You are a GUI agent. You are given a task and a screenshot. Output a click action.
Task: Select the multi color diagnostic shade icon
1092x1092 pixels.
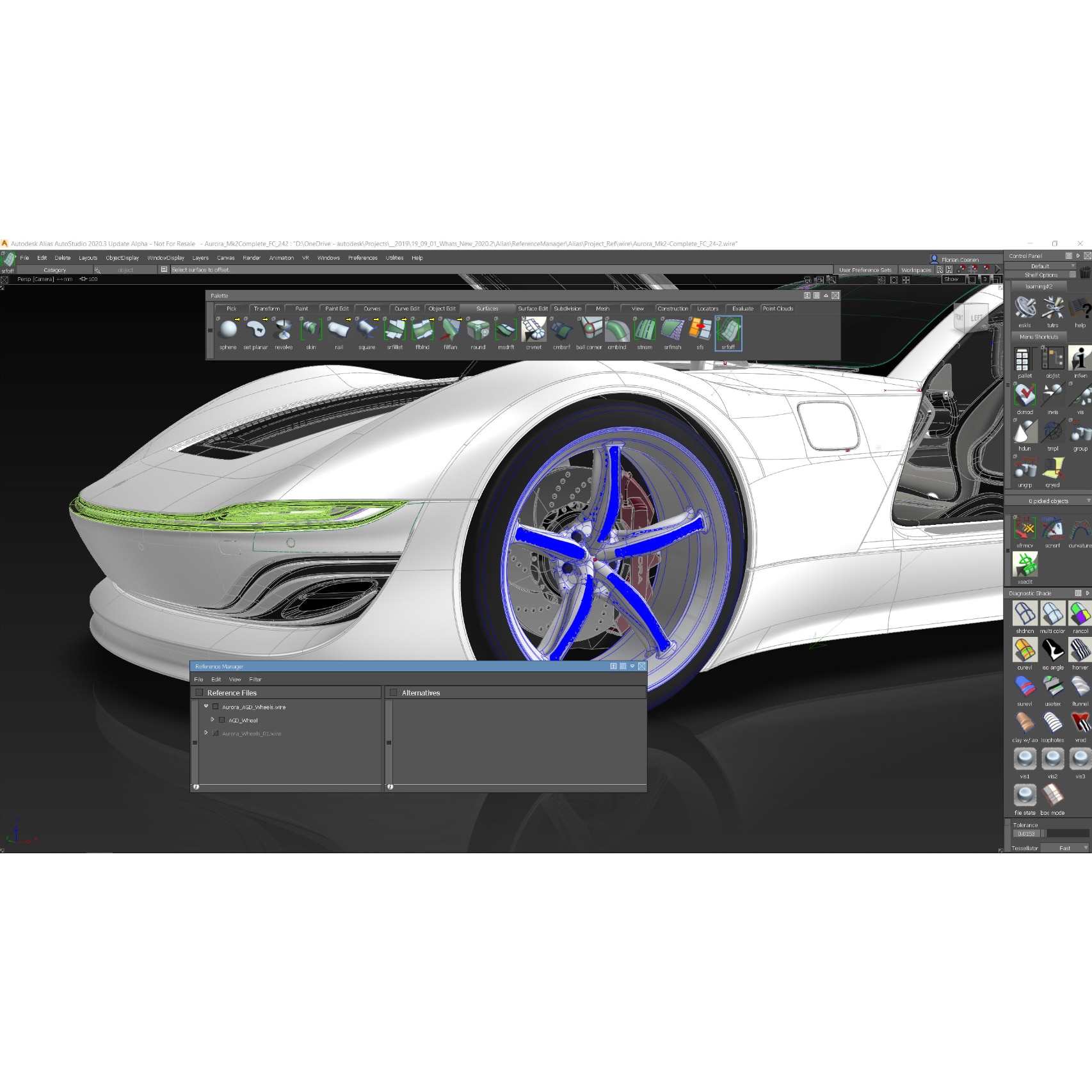pos(1053,613)
